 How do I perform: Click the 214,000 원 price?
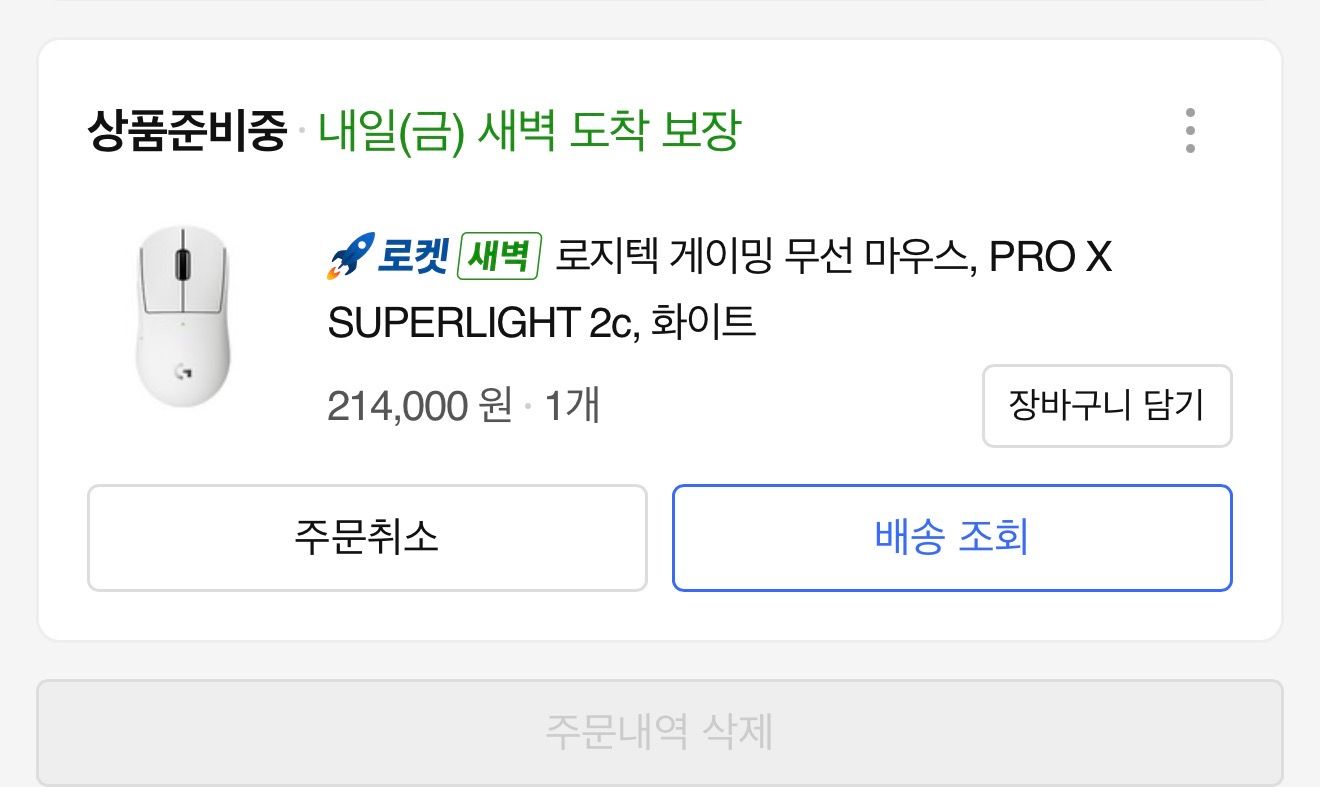(420, 406)
